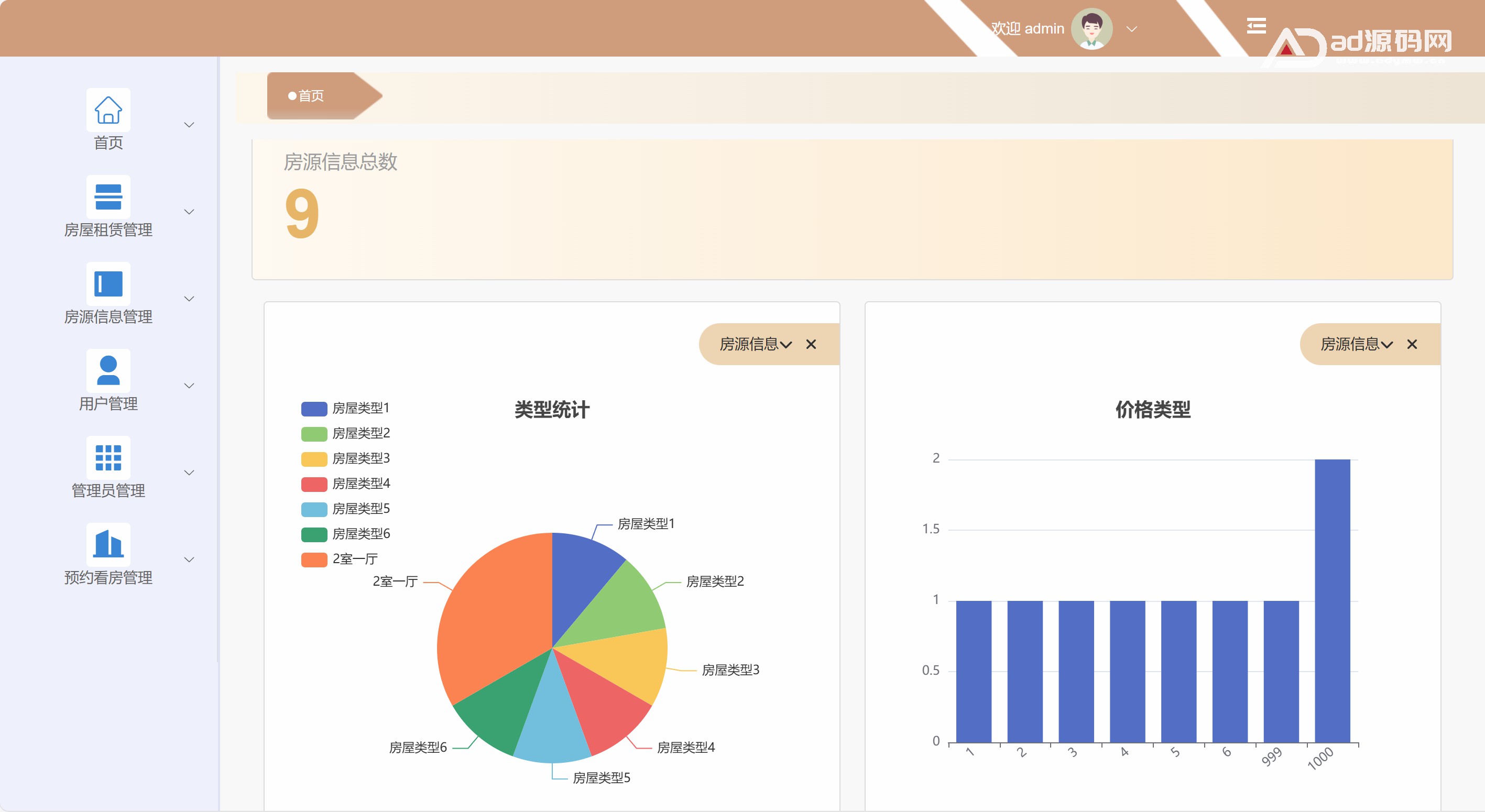Click the home house icon in sidebar
1485x812 pixels.
click(108, 109)
